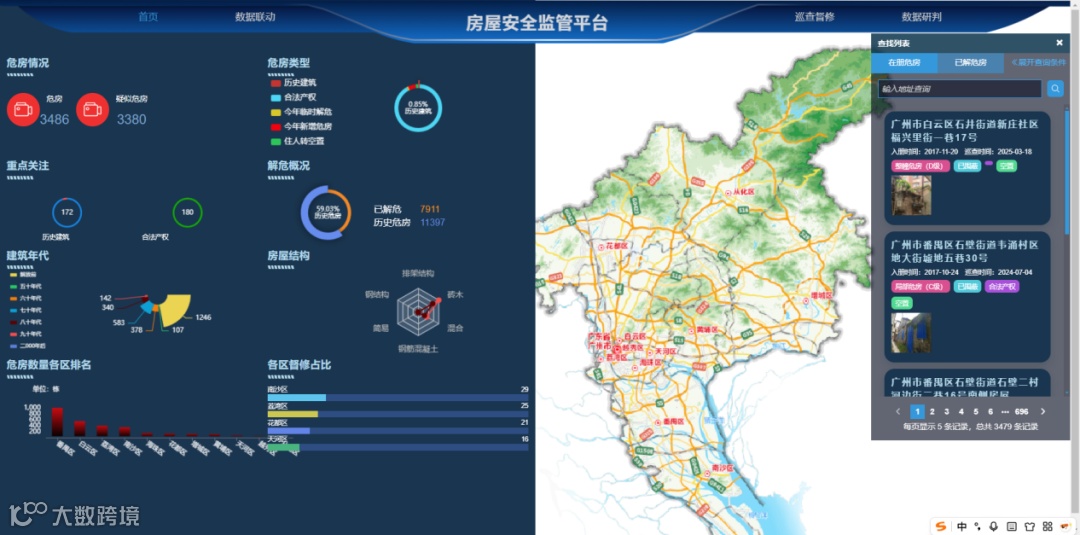Click the IME microphone voice input icon
The width and height of the screenshot is (1080, 535).
click(994, 526)
